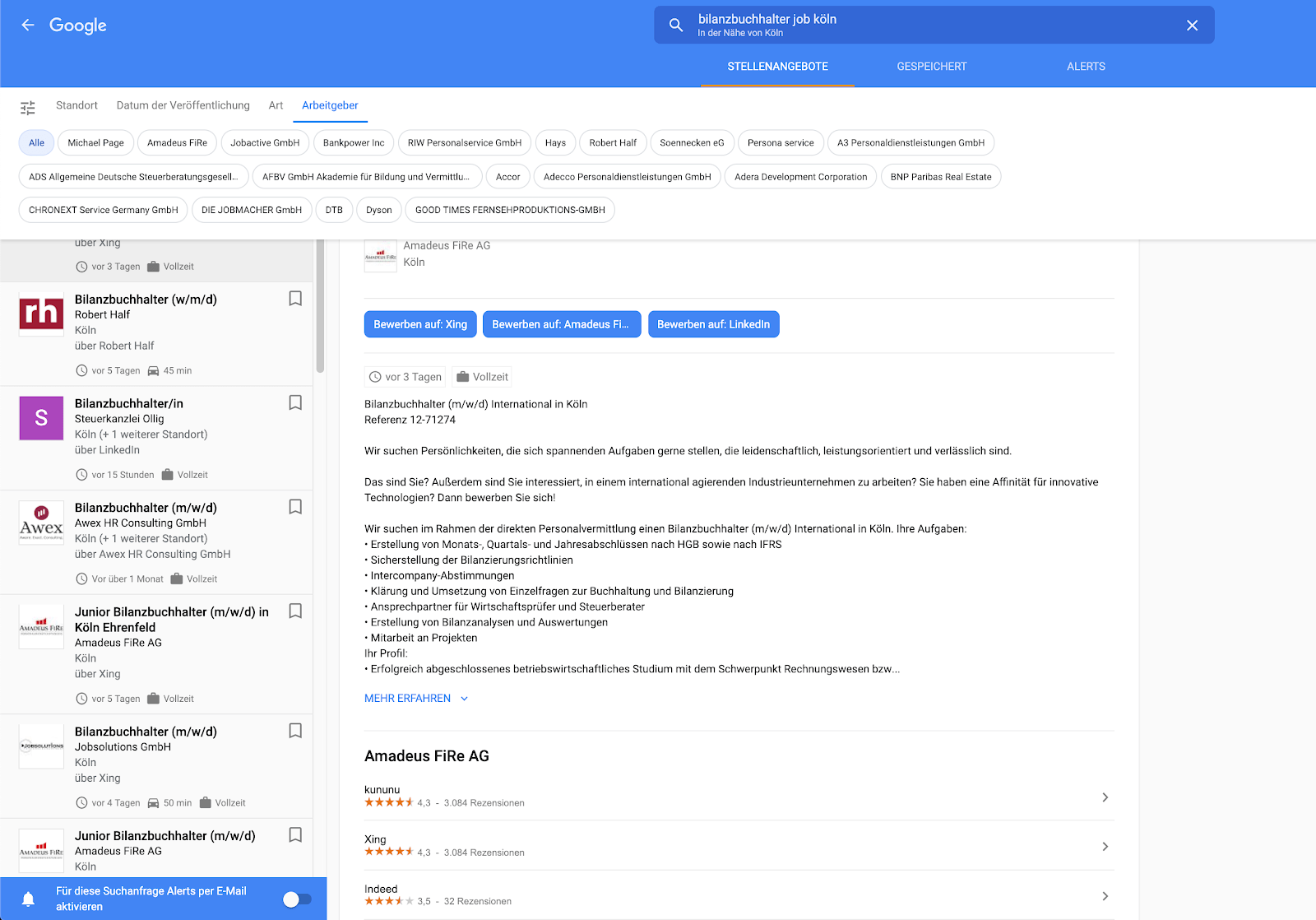Switch to the Stellenangebote tab
This screenshot has width=1316, height=920.
(x=777, y=67)
